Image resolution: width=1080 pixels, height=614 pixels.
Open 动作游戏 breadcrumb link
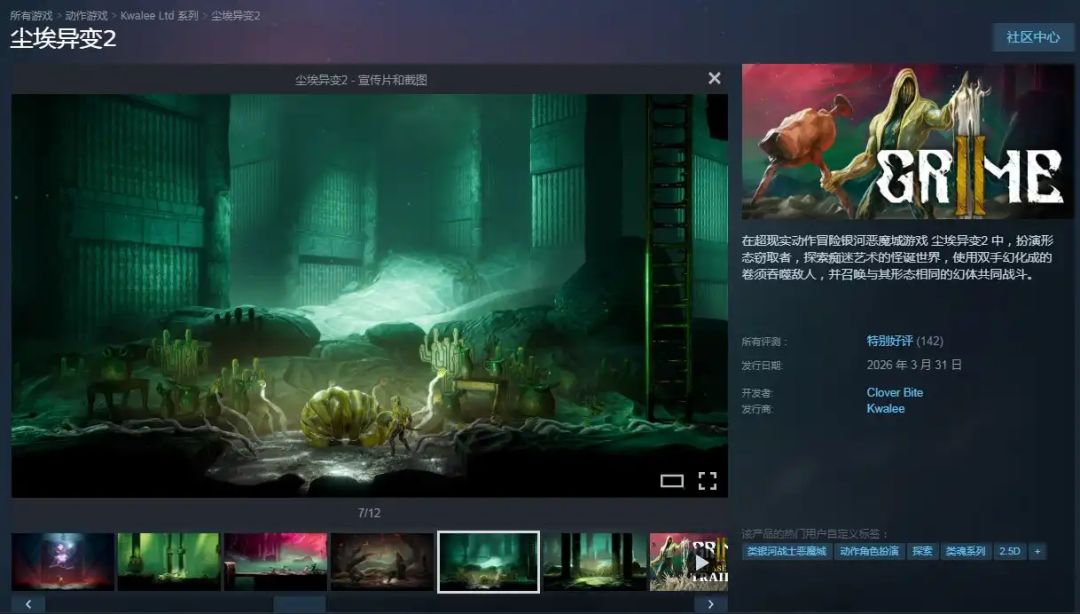(x=87, y=15)
